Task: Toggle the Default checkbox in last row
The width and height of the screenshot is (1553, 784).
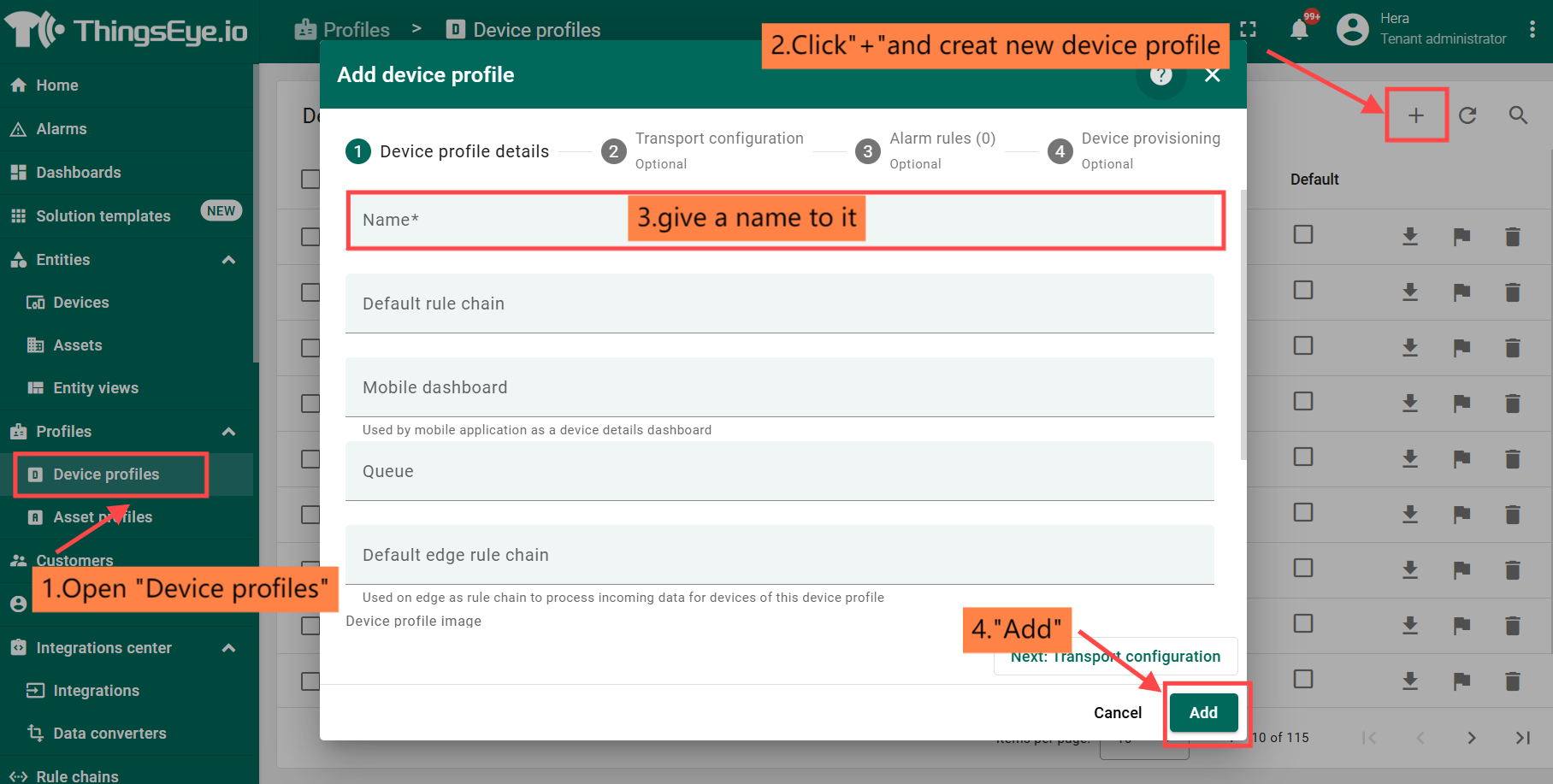Action: (x=1303, y=679)
